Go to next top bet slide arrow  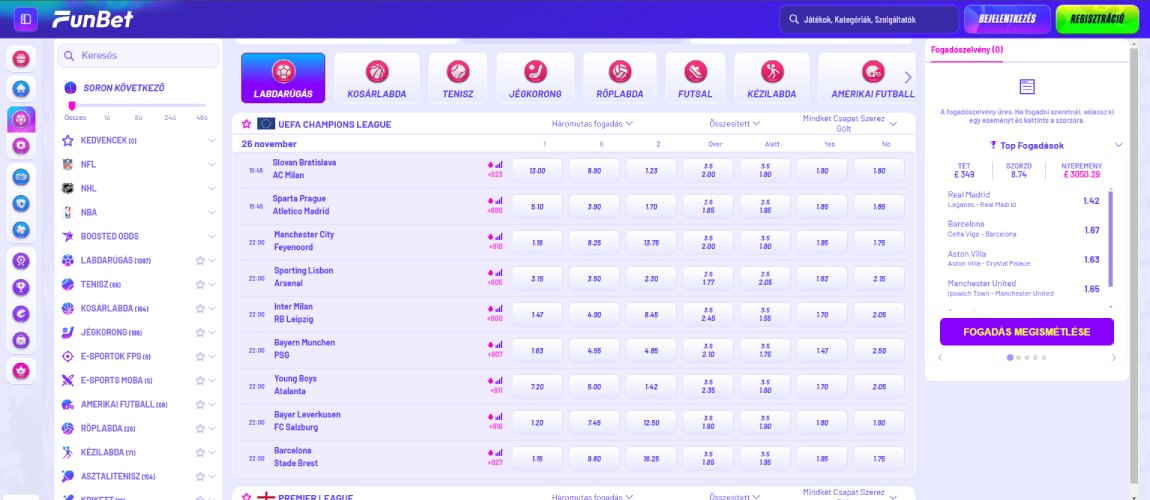point(1113,358)
